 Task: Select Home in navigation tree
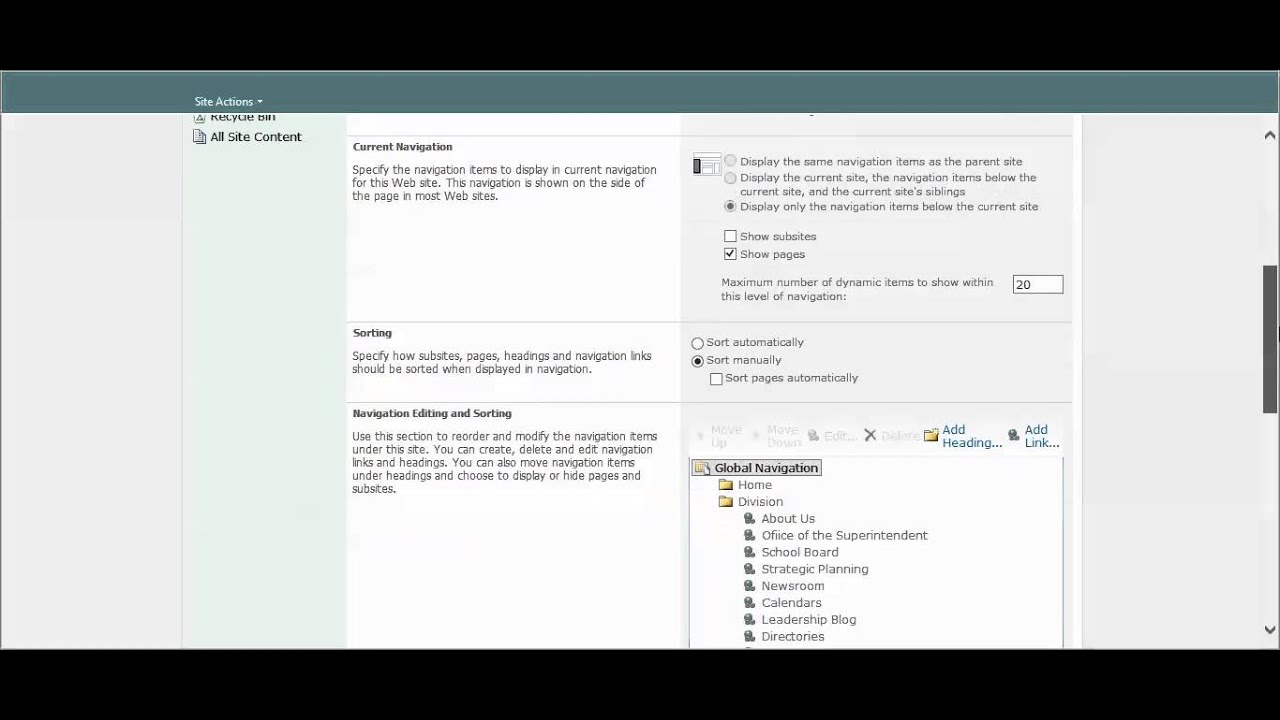click(755, 485)
